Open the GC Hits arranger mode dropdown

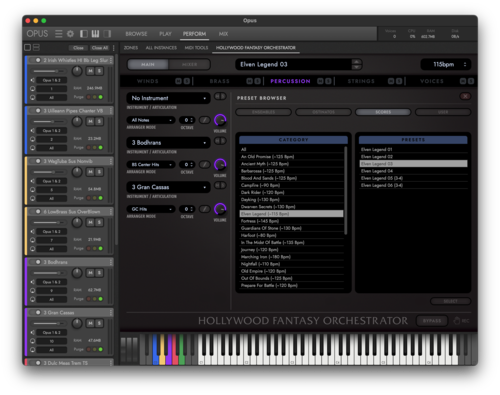tap(151, 209)
